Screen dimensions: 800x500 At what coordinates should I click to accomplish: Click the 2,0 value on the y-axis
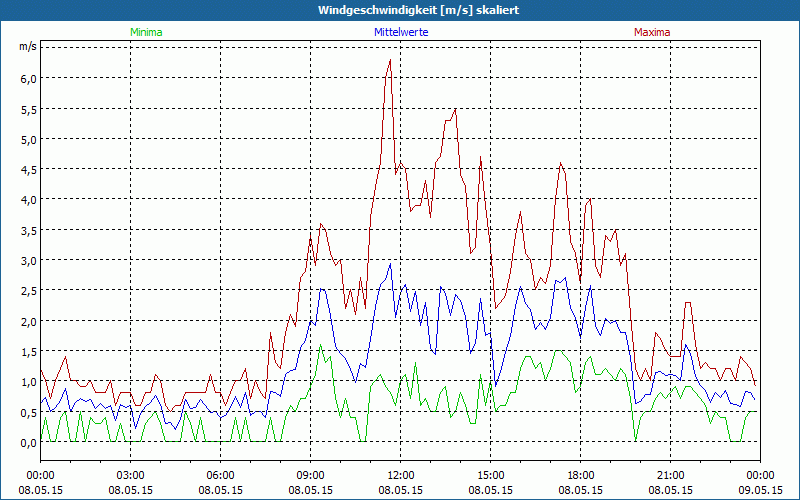click(29, 321)
